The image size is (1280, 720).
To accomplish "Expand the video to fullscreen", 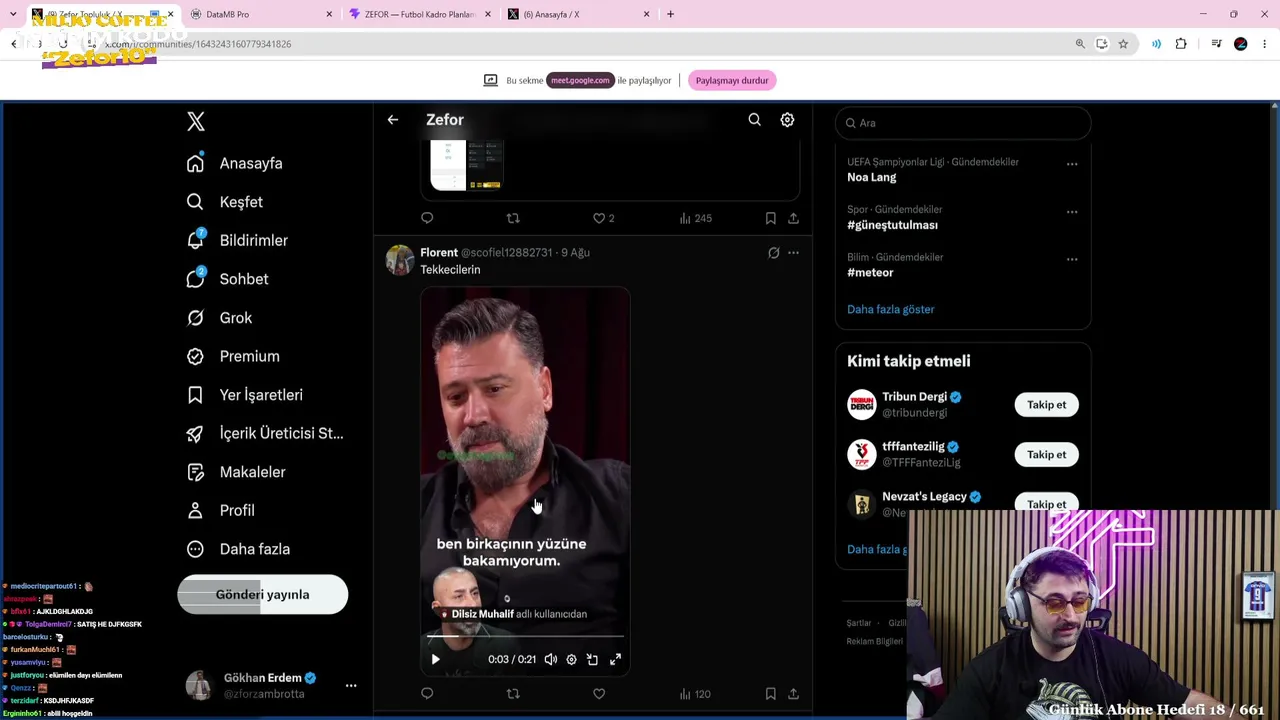I will point(615,660).
